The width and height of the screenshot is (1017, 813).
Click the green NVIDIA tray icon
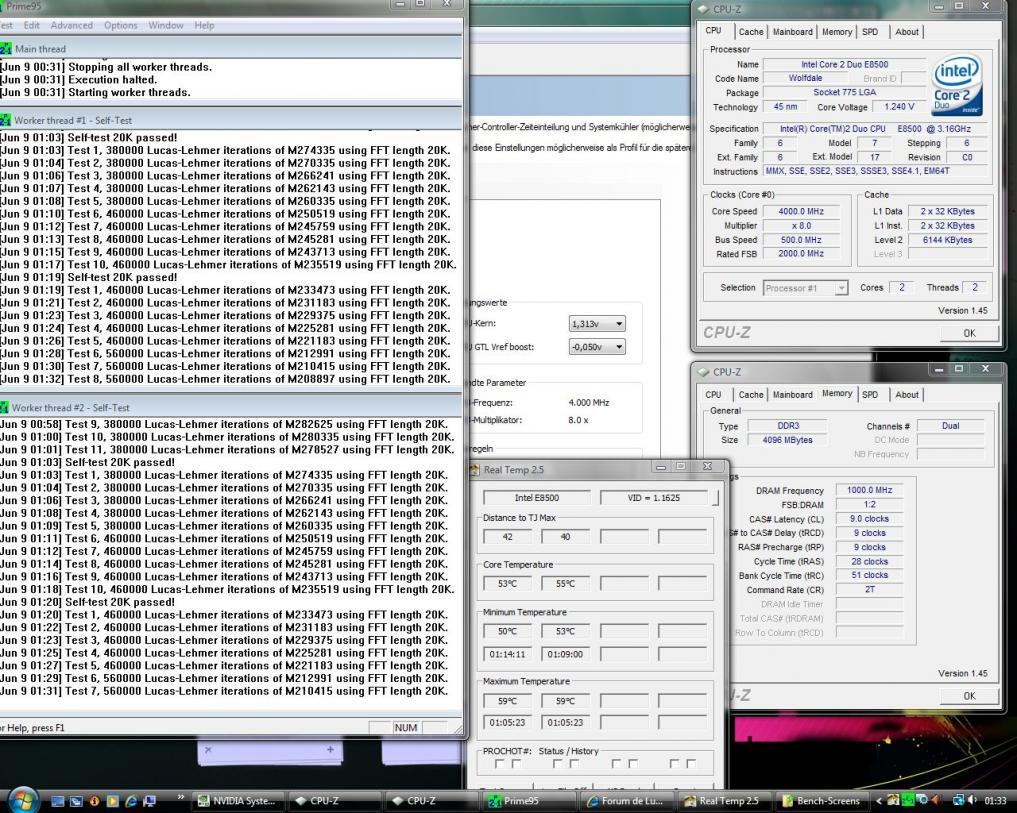pyautogui.click(x=908, y=799)
